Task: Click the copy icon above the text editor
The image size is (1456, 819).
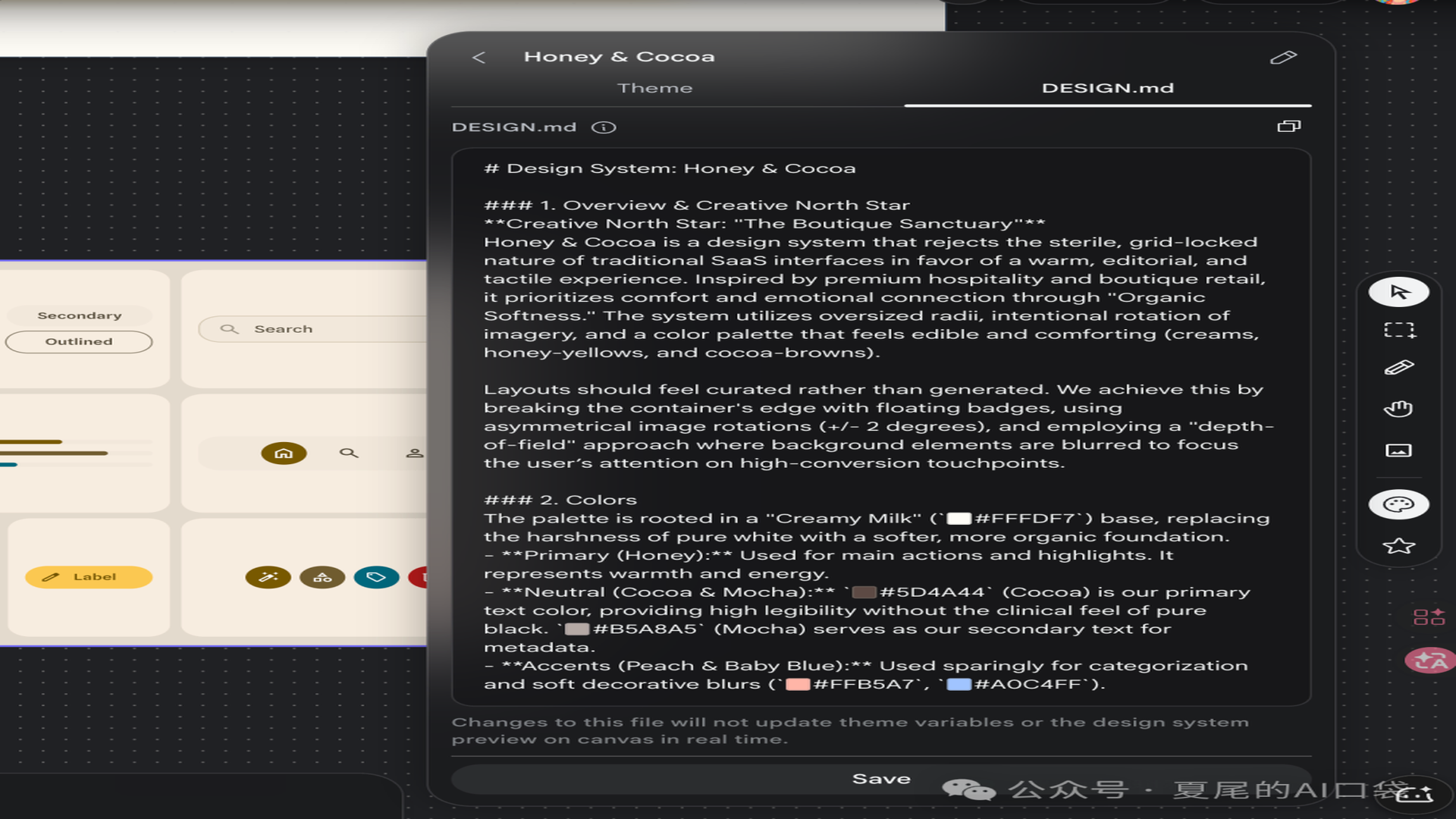Action: (1288, 127)
